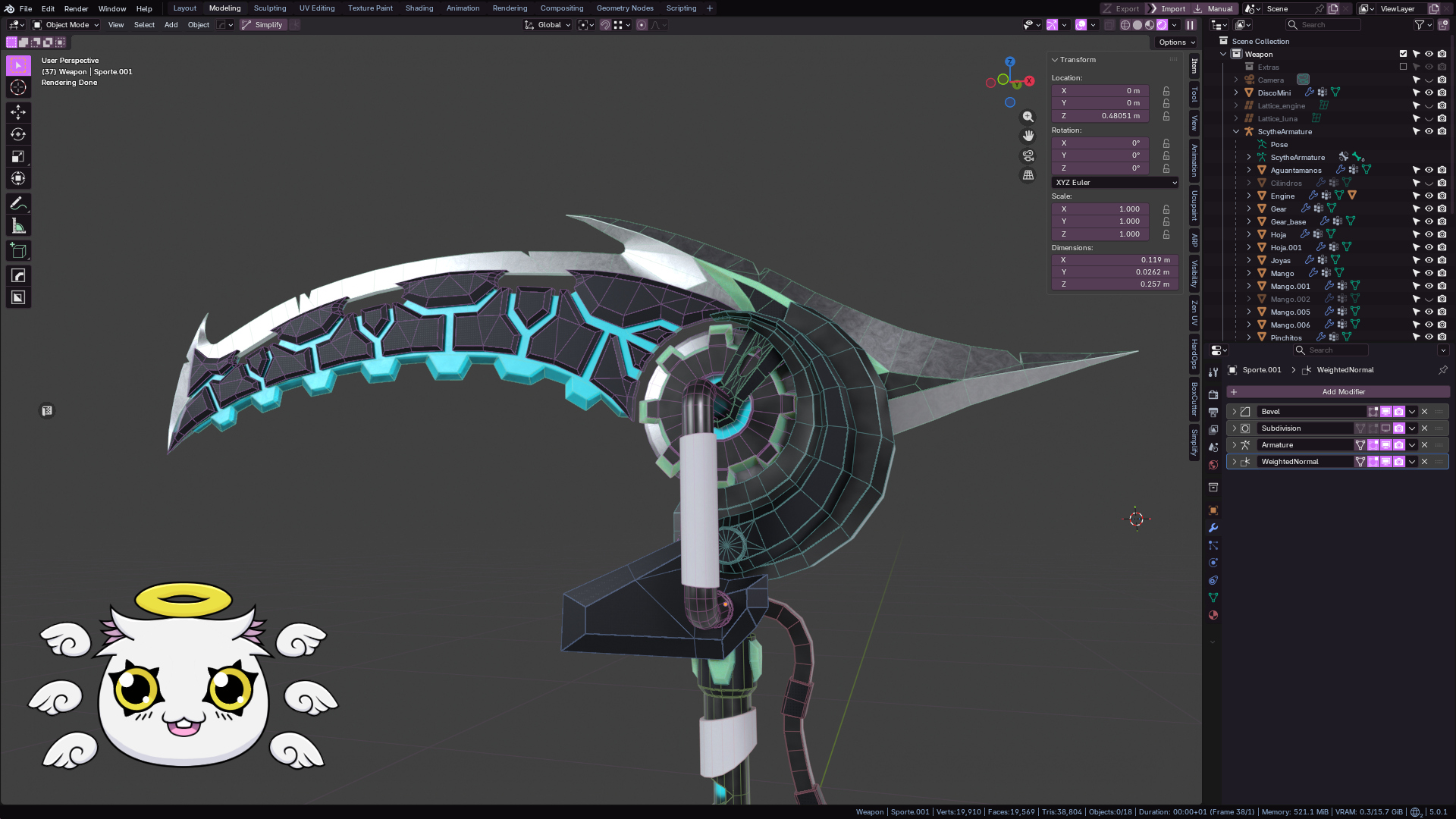Toggle Subdivision modifier viewport display
Viewport: 1456px width, 819px height.
point(1386,428)
